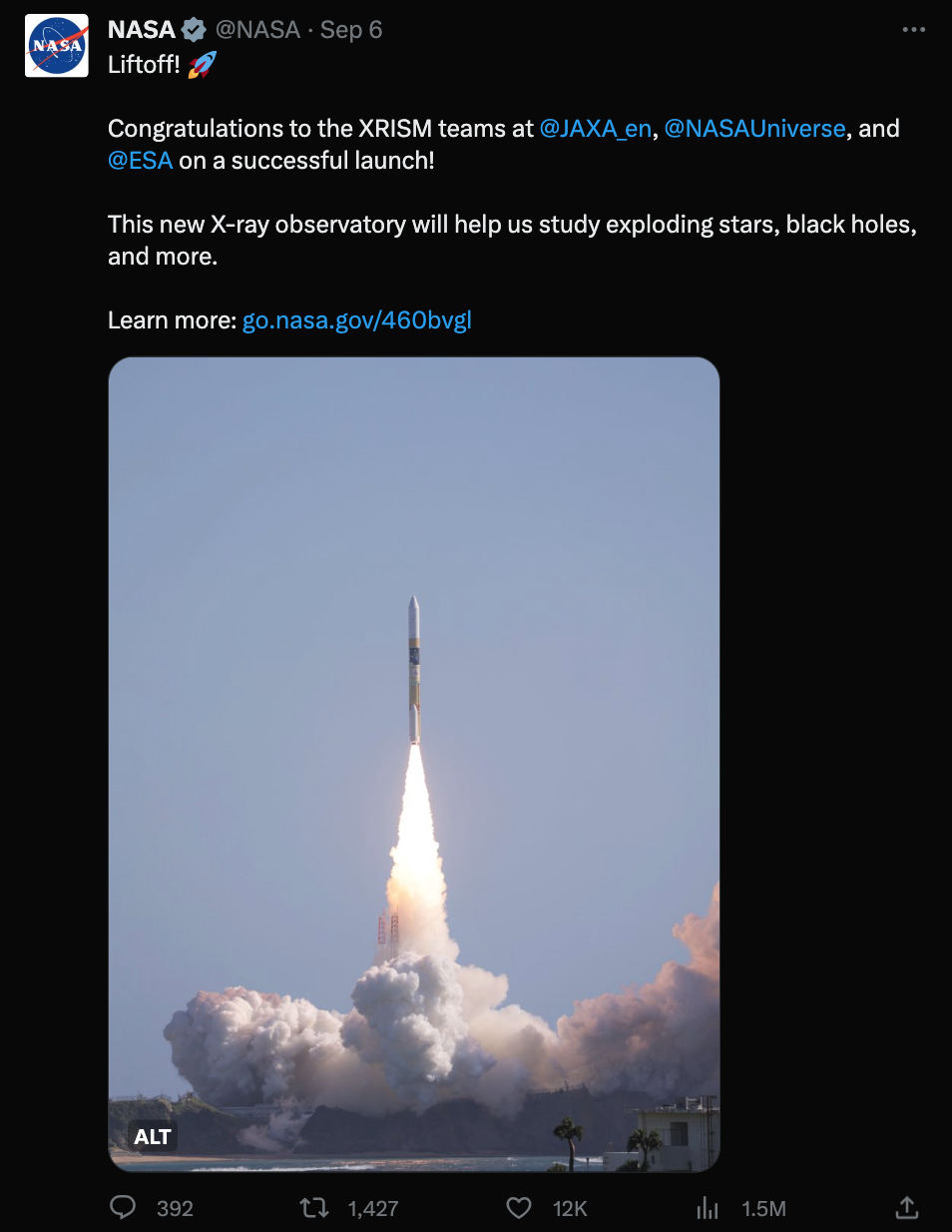The height and width of the screenshot is (1232, 952).
Task: Click the 12K likes count
Action: click(570, 1209)
